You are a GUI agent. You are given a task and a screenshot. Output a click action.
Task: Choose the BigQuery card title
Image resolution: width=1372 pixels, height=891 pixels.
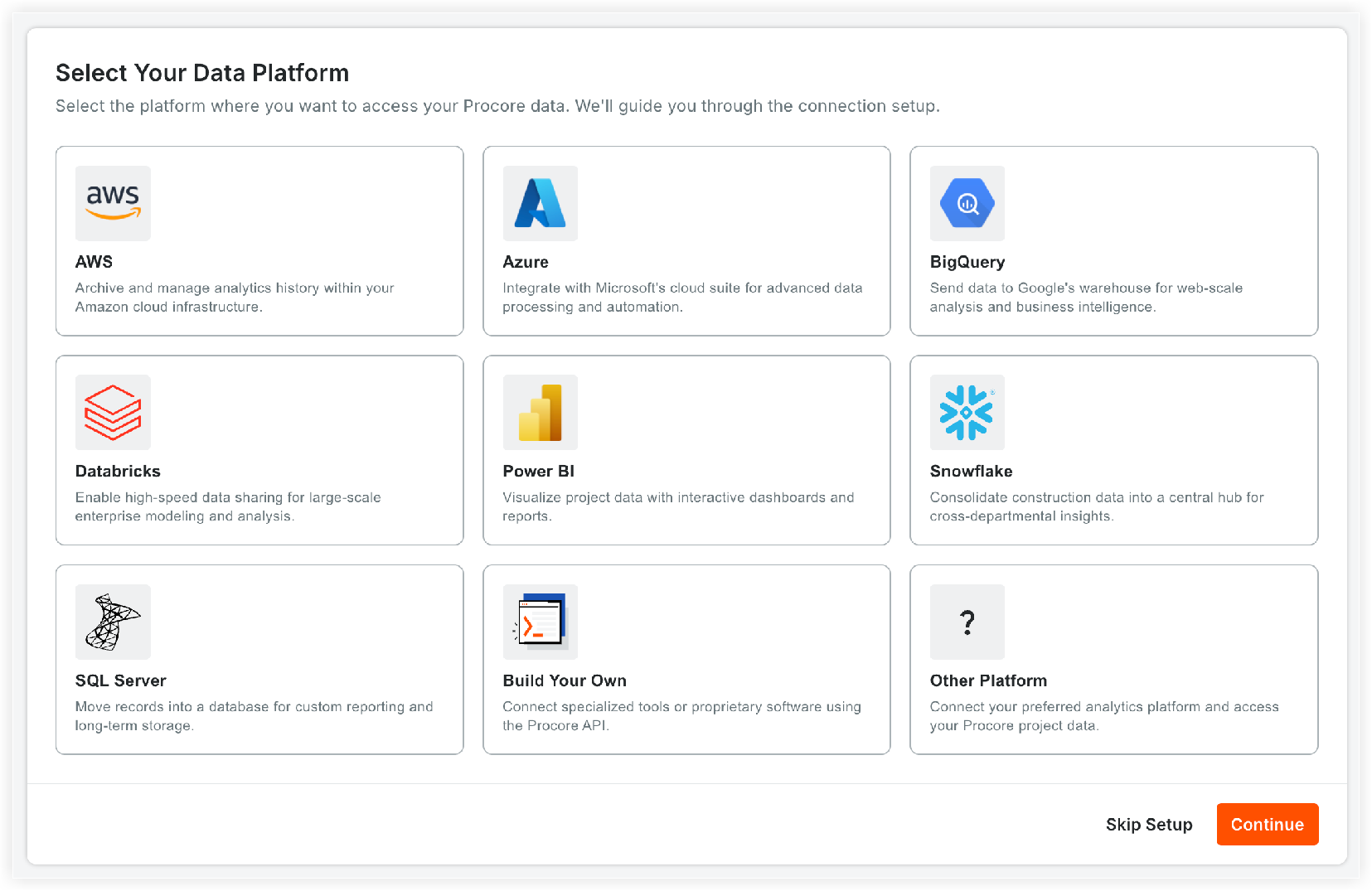click(967, 262)
